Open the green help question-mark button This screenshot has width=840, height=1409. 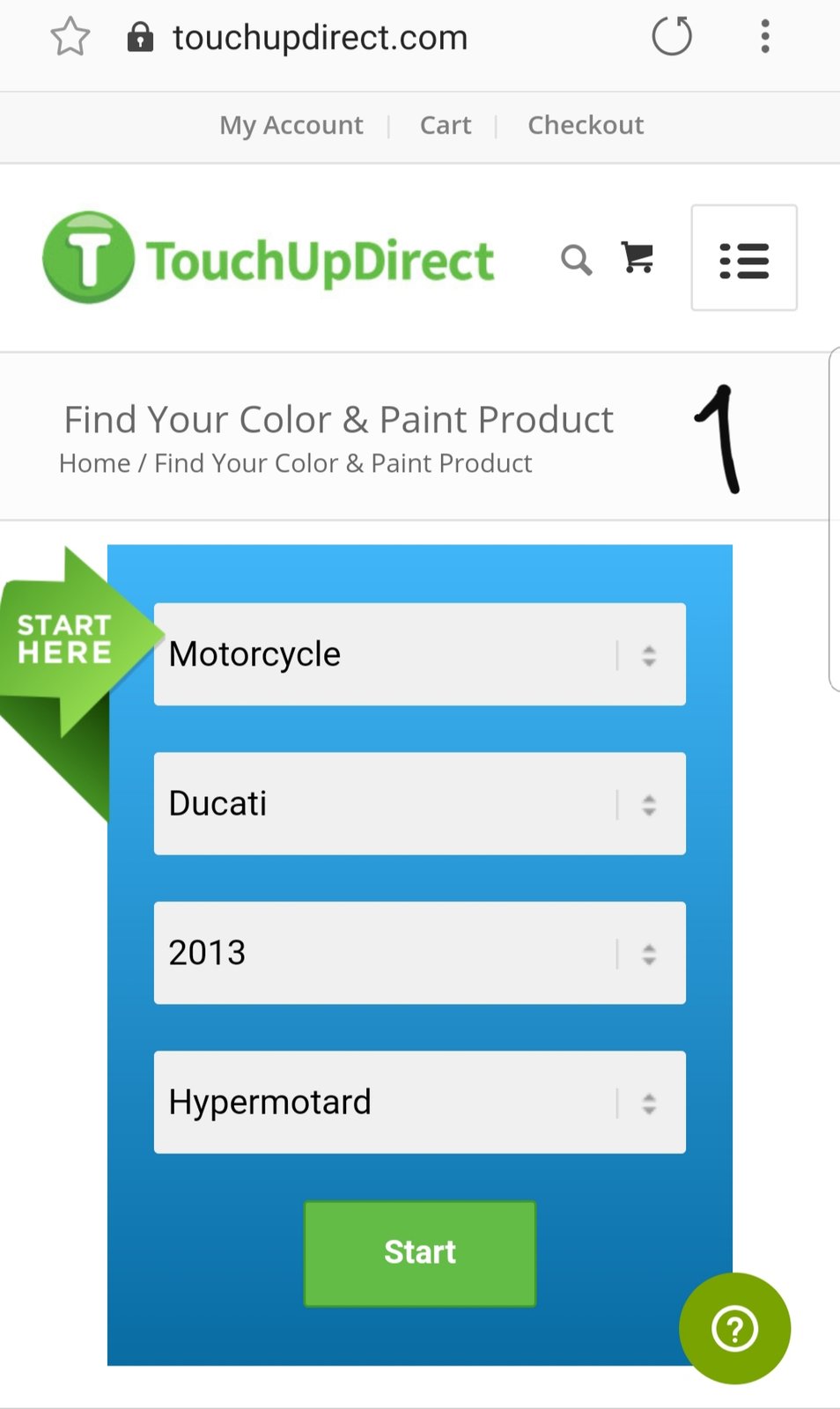click(x=734, y=1328)
